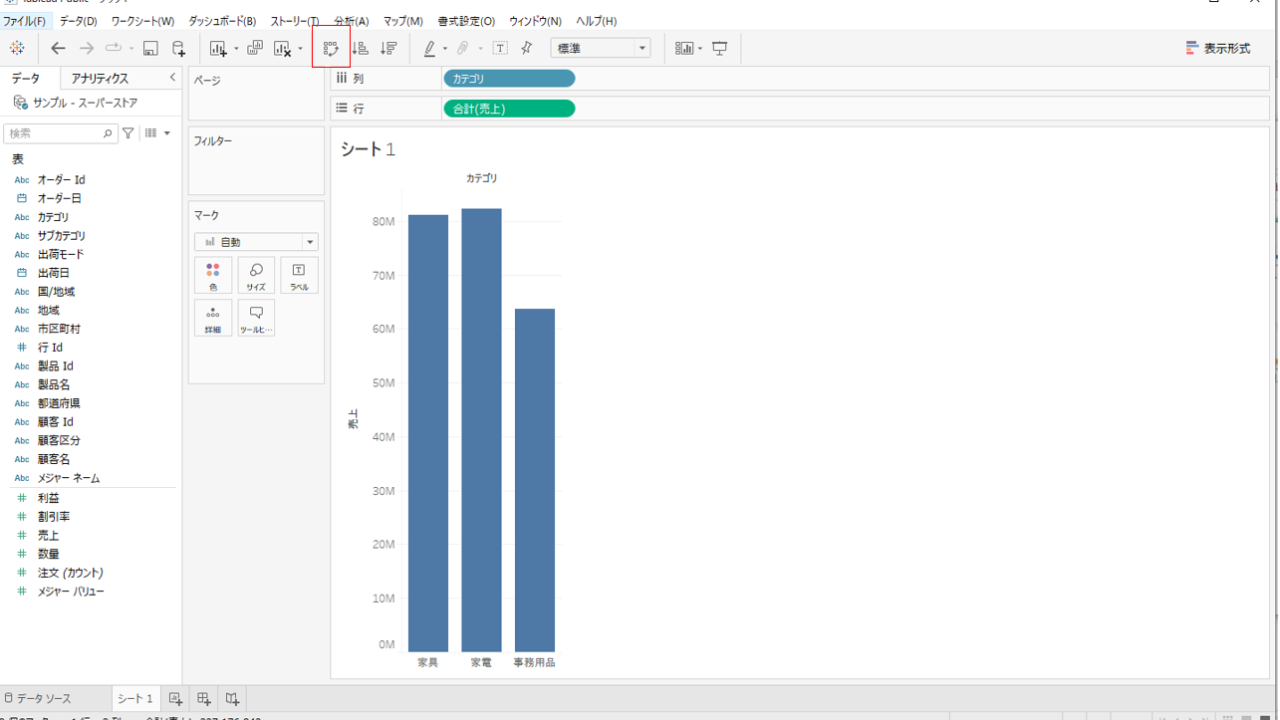The image size is (1280, 720).
Task: Click the Tableau start page logo icon
Action: click(x=17, y=48)
